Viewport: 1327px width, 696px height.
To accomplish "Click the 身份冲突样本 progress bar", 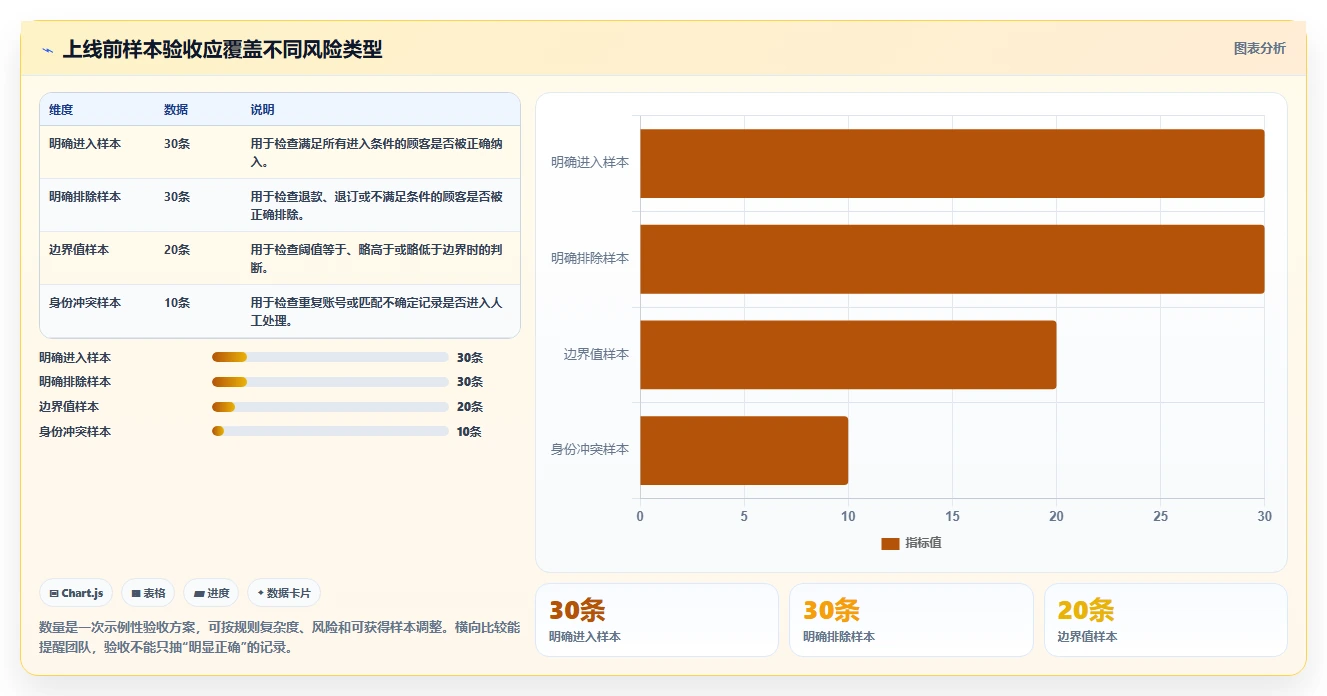I will tap(330, 431).
